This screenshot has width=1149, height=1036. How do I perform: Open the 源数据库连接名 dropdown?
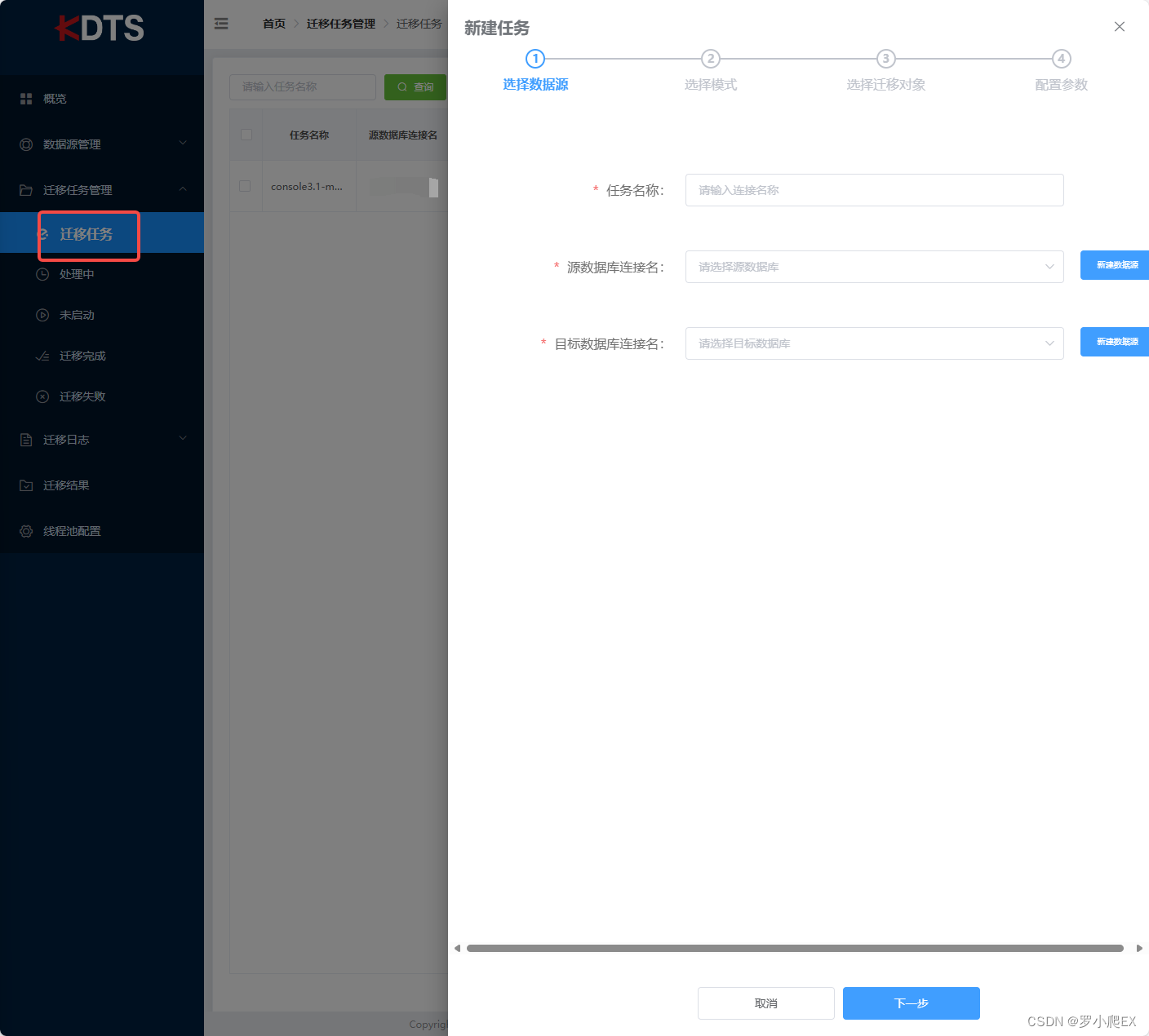874,267
